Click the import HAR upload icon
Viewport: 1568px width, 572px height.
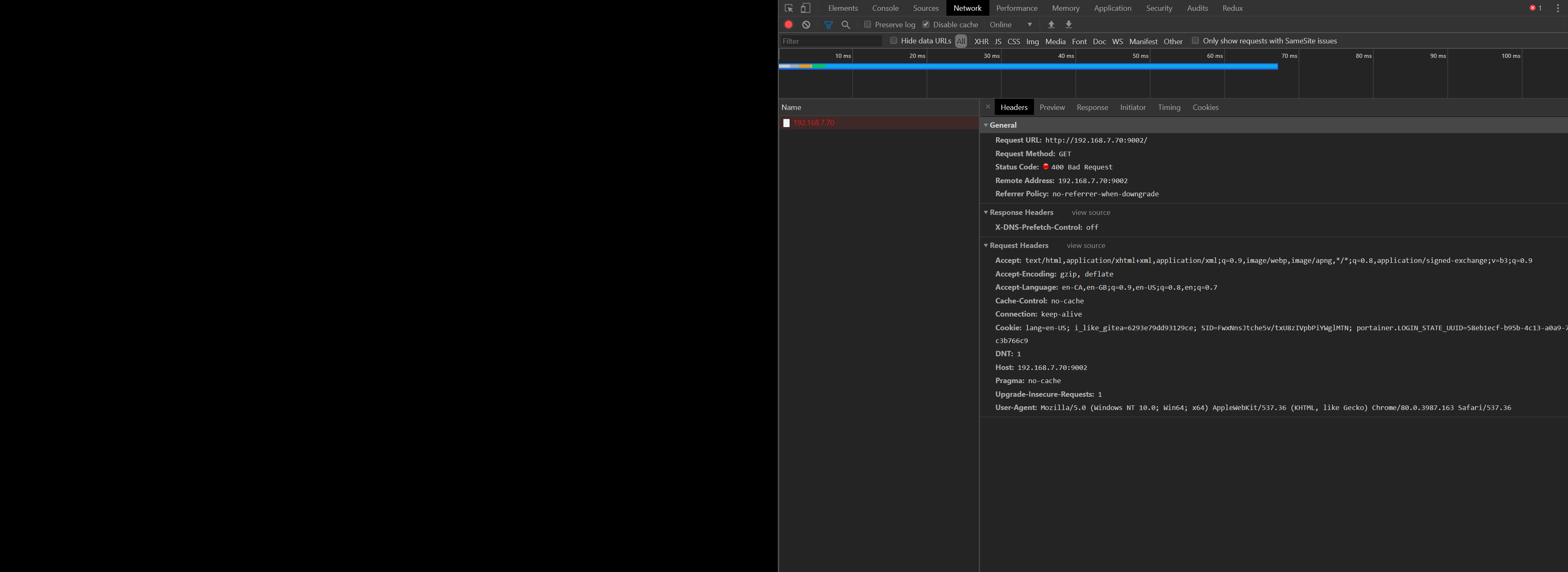pos(1051,24)
